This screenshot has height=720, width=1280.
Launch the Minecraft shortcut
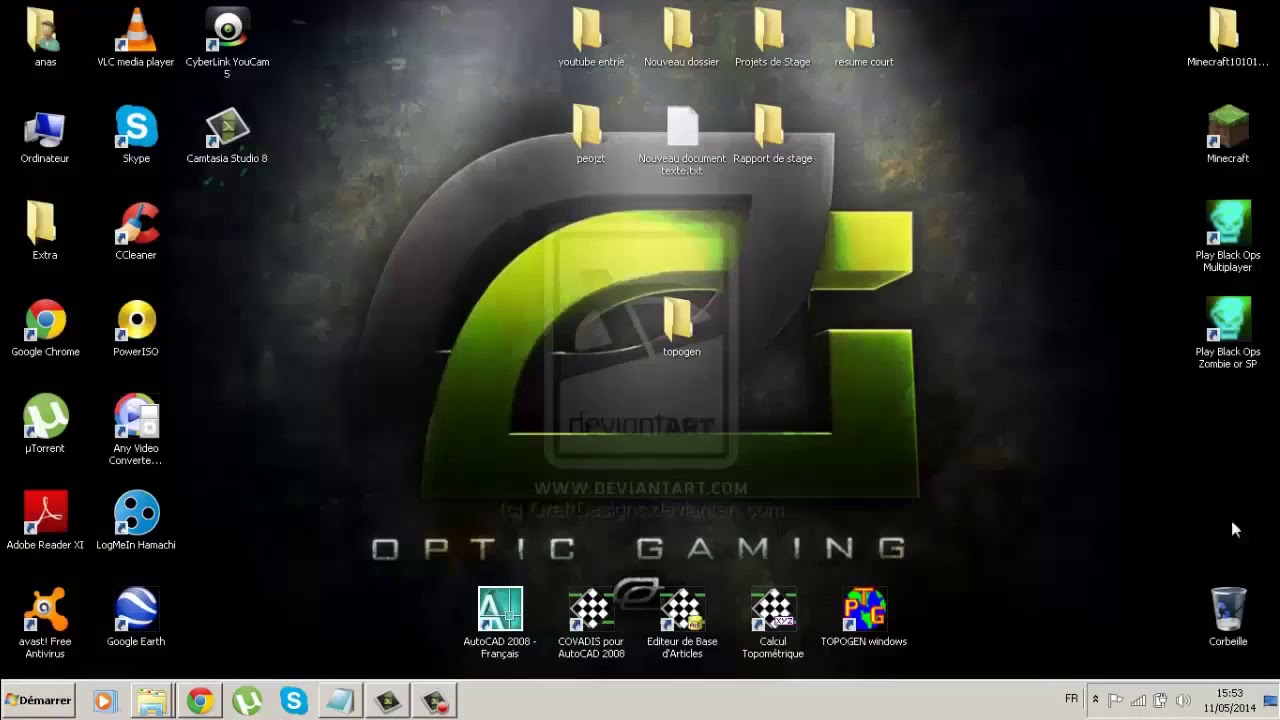click(1228, 135)
